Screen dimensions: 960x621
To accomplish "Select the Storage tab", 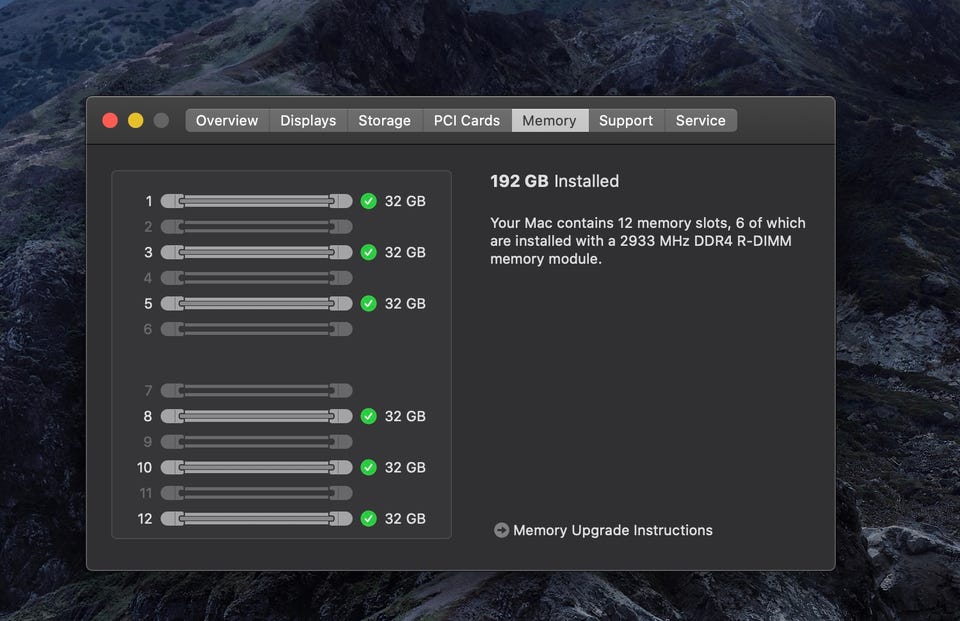I will coord(384,120).
